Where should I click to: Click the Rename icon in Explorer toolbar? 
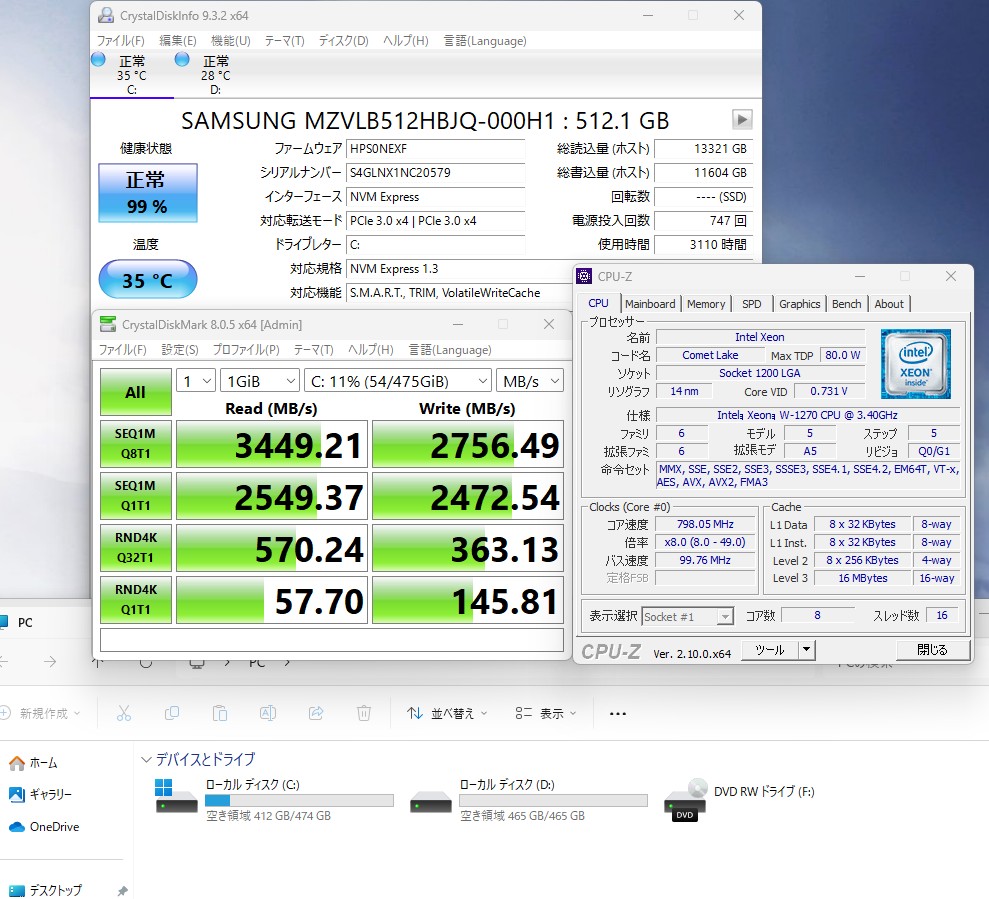[x=268, y=714]
